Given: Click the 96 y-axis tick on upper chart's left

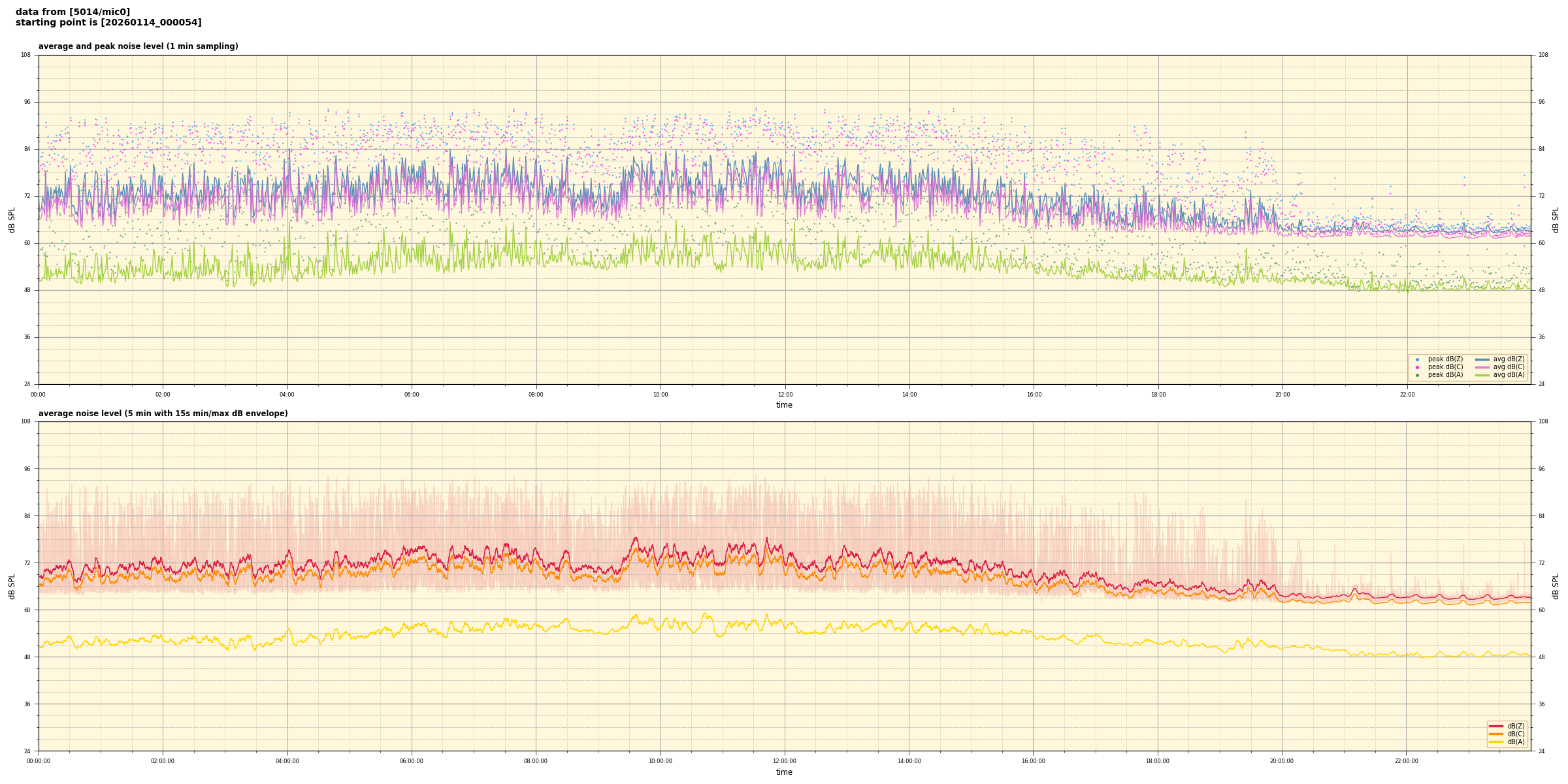Looking at the screenshot, I should (26, 102).
